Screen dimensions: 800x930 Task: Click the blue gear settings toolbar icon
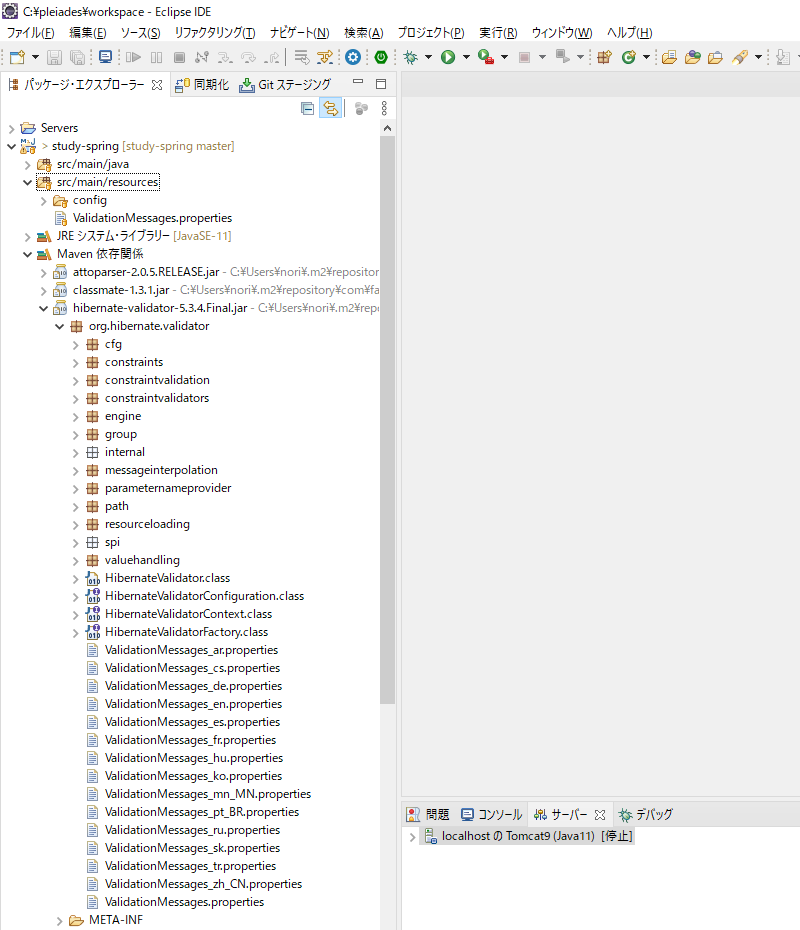353,57
